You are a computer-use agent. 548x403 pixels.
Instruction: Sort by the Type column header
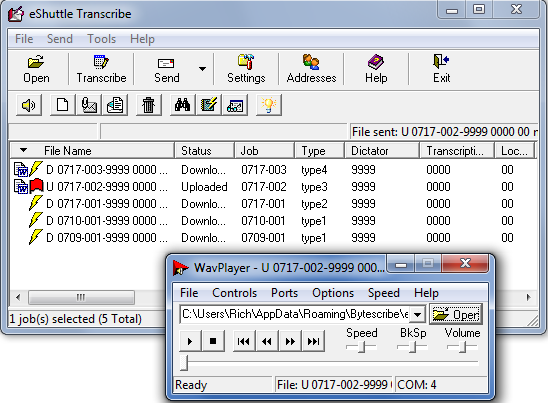point(319,151)
